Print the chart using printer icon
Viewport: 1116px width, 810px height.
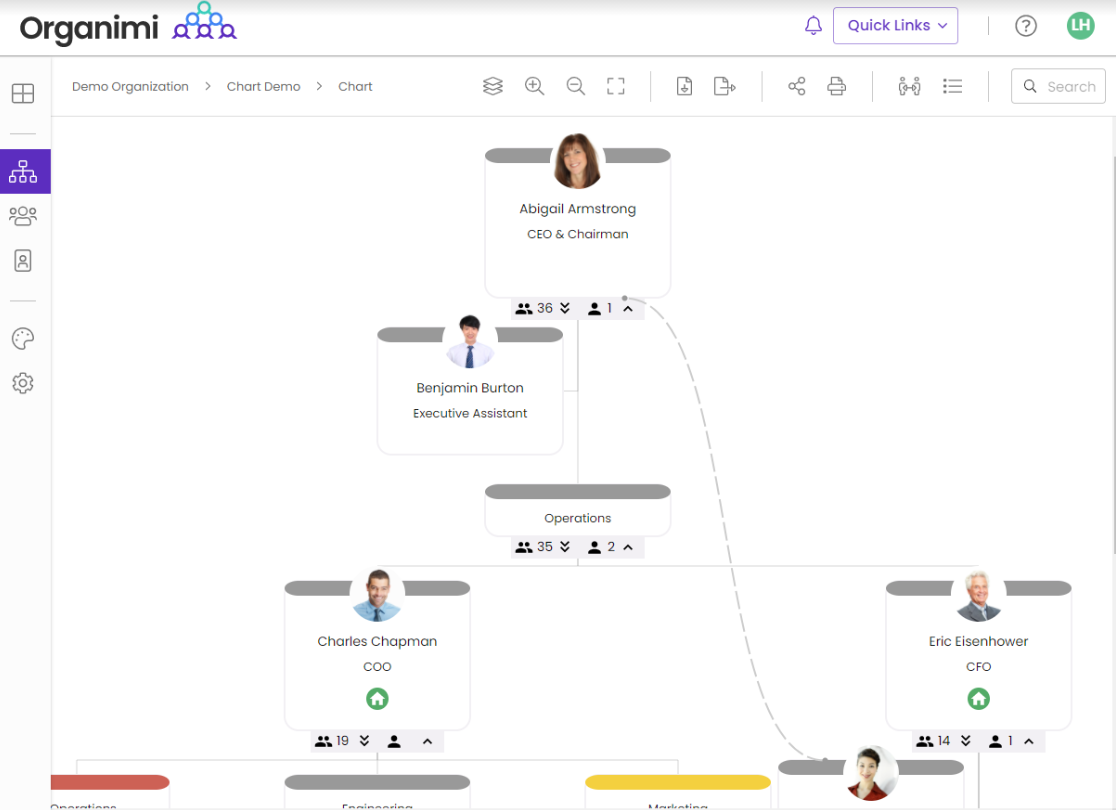837,87
